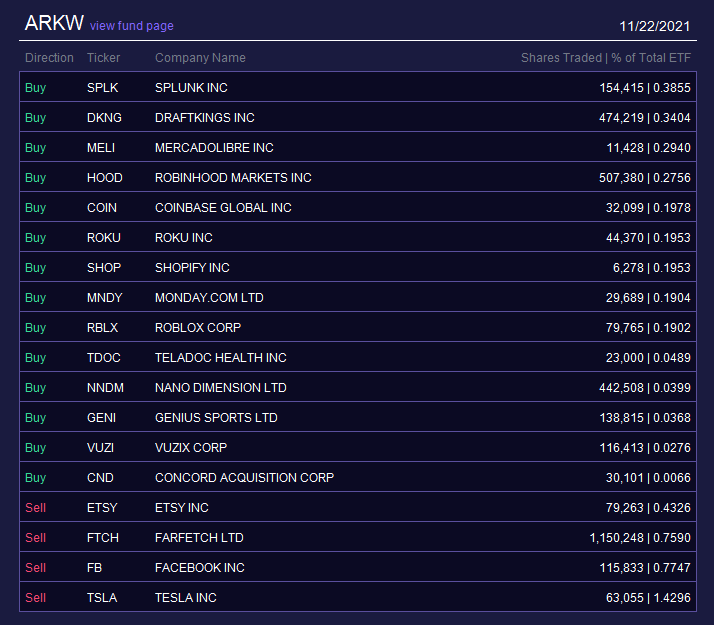Select the FTCH ticker
Screen dimensions: 714x625
(x=103, y=538)
